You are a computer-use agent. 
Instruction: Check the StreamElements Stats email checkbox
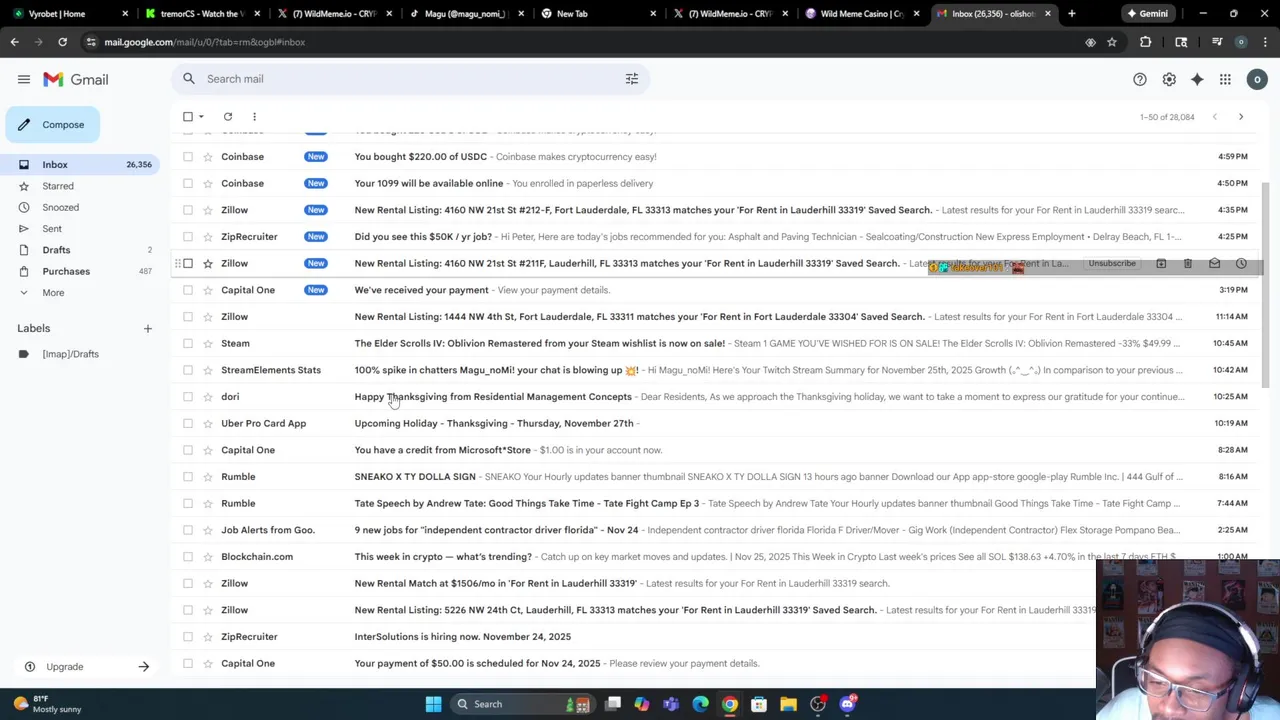[188, 370]
